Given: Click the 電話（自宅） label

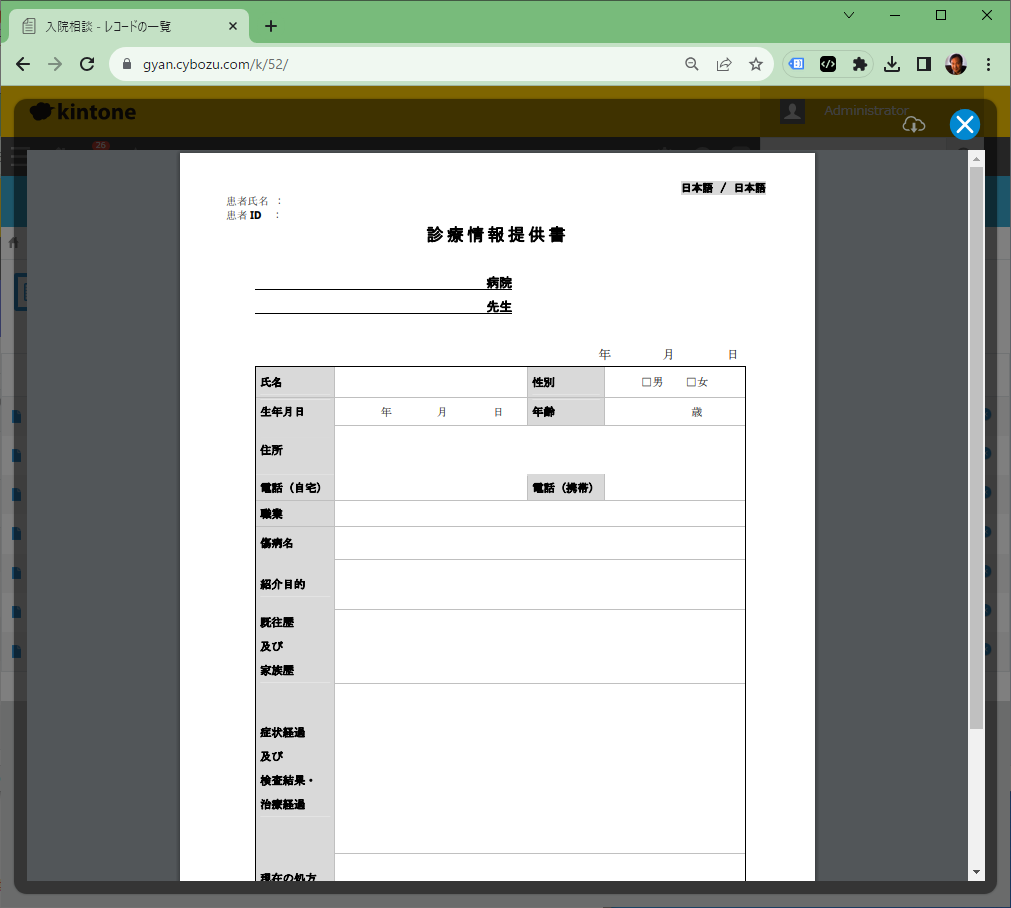Looking at the screenshot, I should tap(290, 488).
